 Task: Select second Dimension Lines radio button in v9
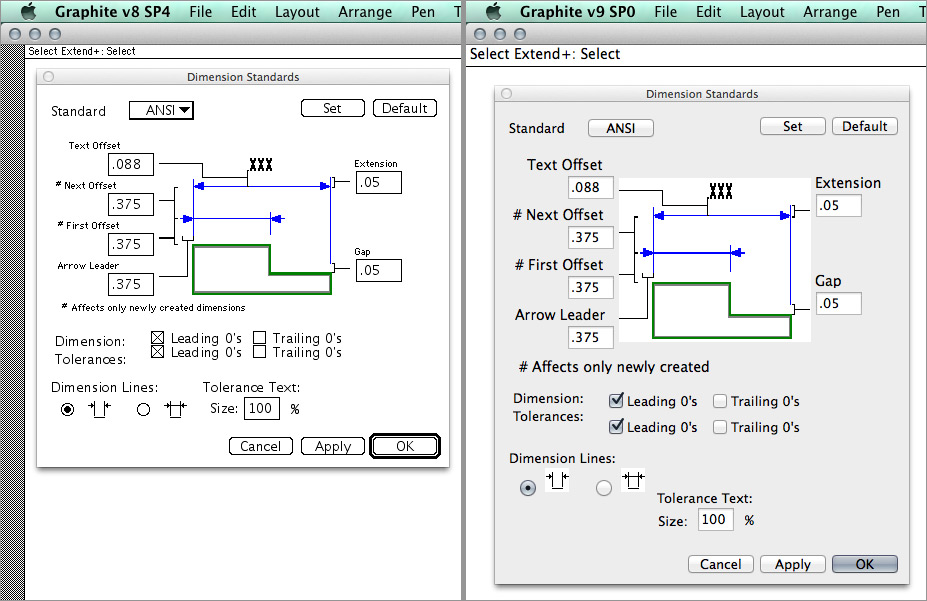[x=604, y=488]
